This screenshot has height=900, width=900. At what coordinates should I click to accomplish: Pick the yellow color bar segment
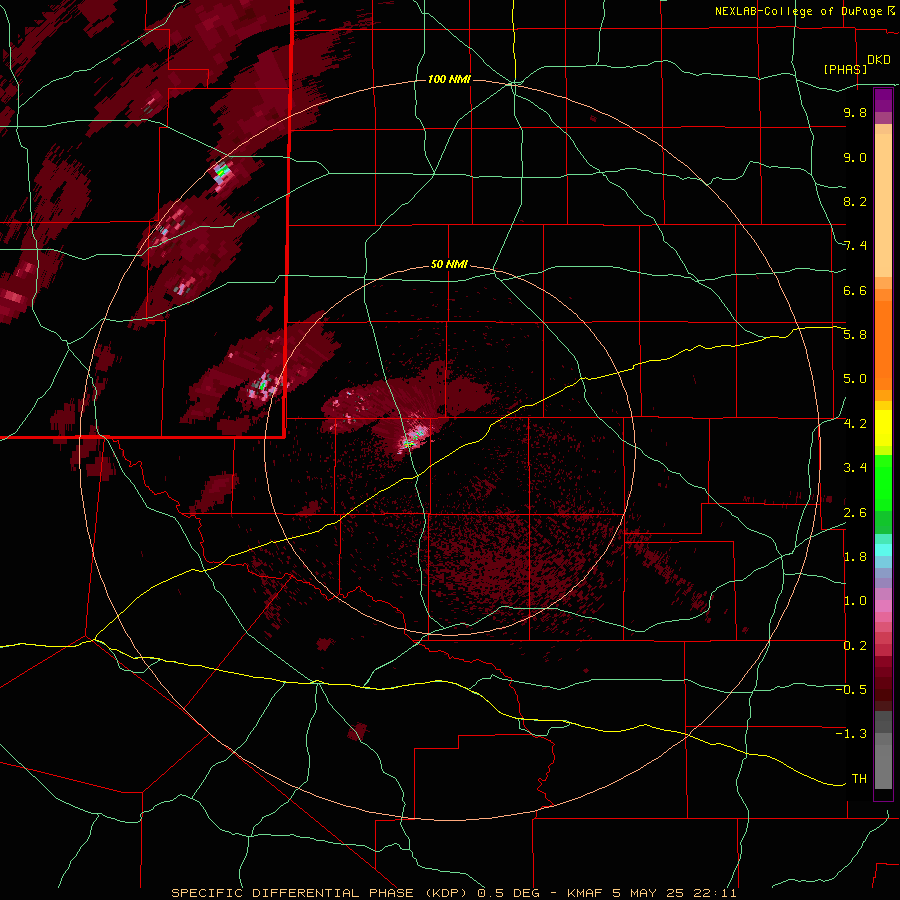[883, 428]
